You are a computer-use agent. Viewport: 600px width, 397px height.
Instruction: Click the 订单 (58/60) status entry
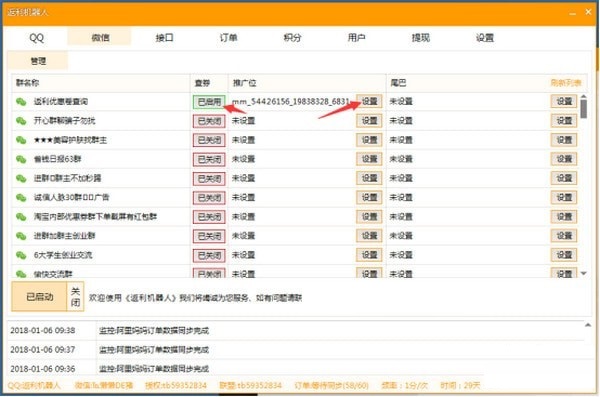click(x=331, y=385)
